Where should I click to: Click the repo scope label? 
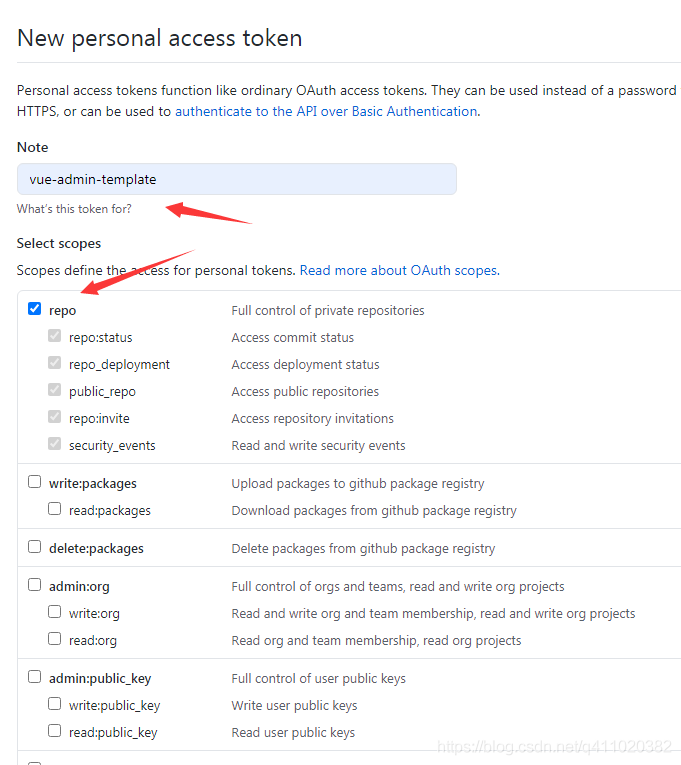point(63,311)
